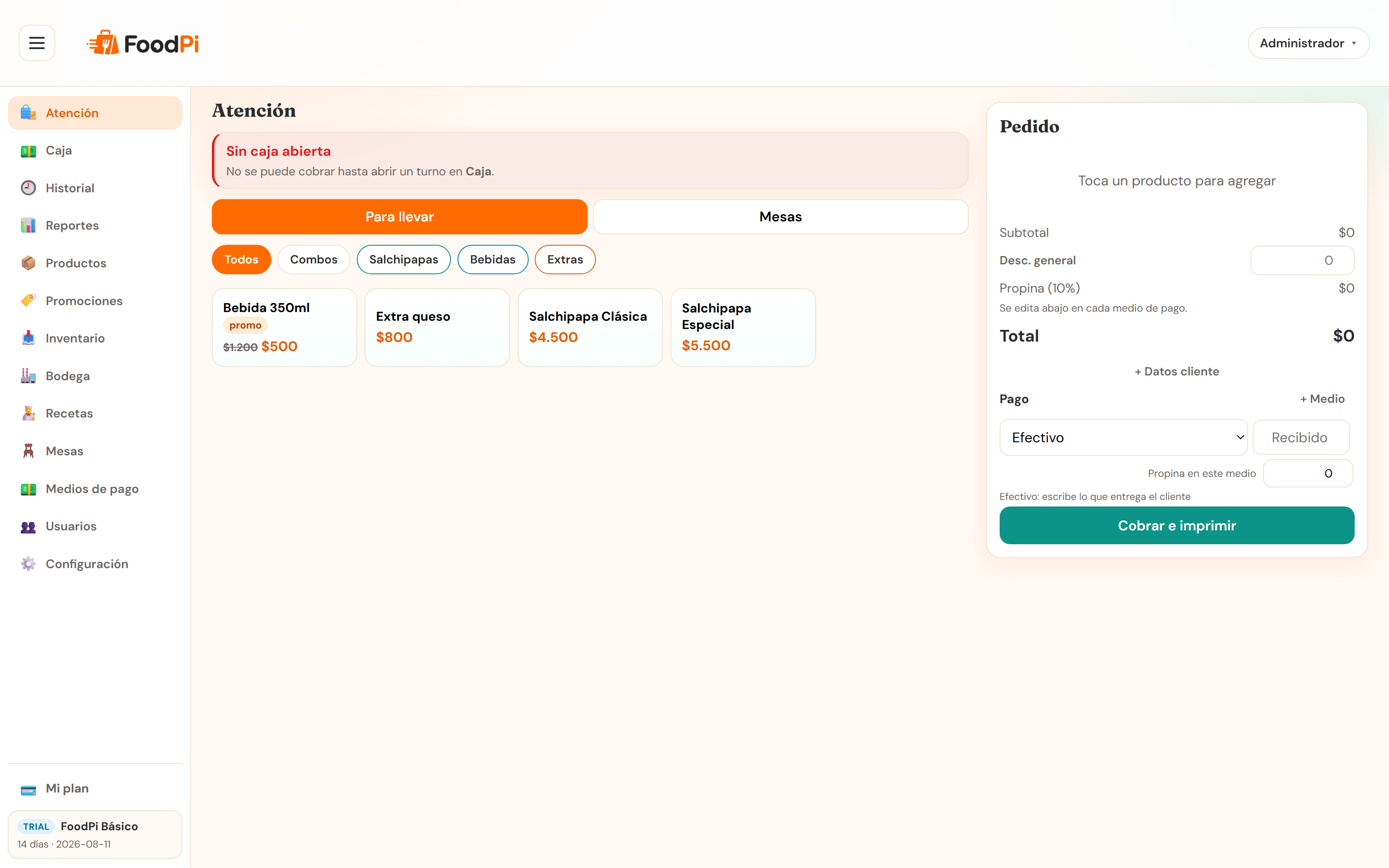Click the Caja link in the warning
The width and height of the screenshot is (1389, 868).
[478, 171]
